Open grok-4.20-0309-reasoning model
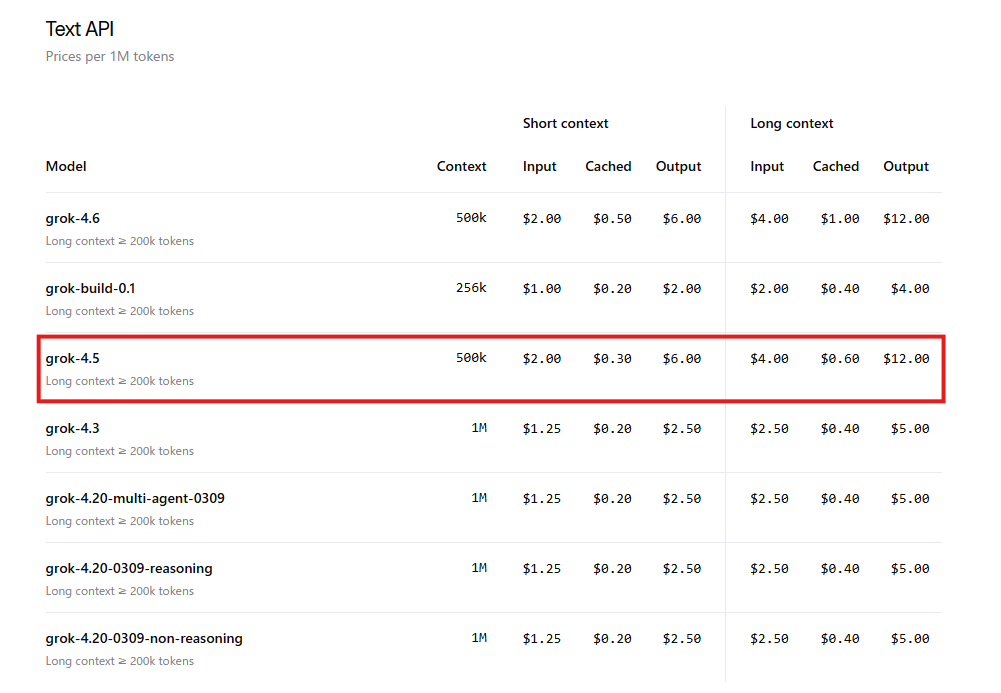Image resolution: width=1001 pixels, height=693 pixels. [x=129, y=569]
